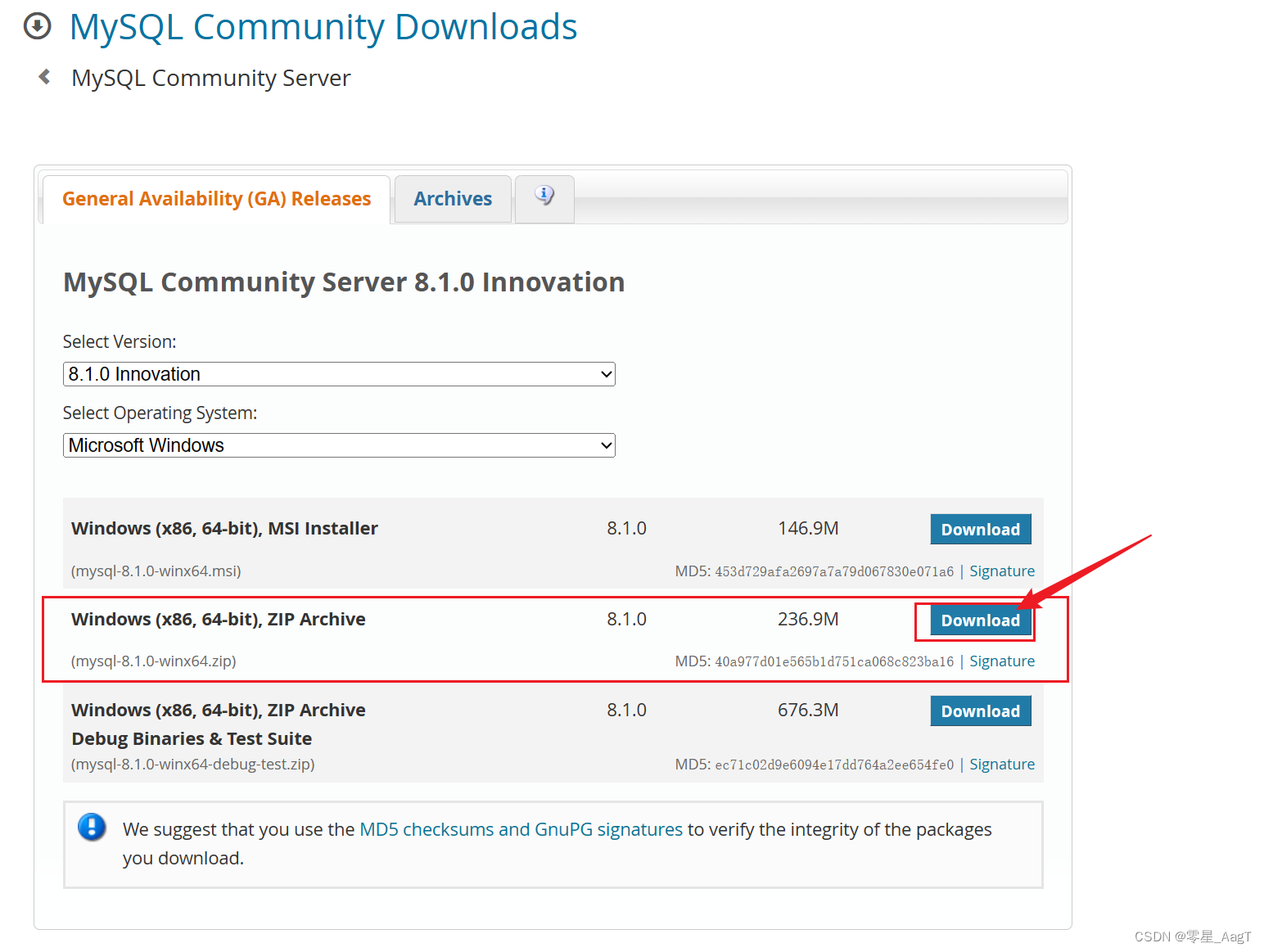Click the 8.1.0 version in MSI Installer row
1264x952 pixels.
[x=626, y=528]
